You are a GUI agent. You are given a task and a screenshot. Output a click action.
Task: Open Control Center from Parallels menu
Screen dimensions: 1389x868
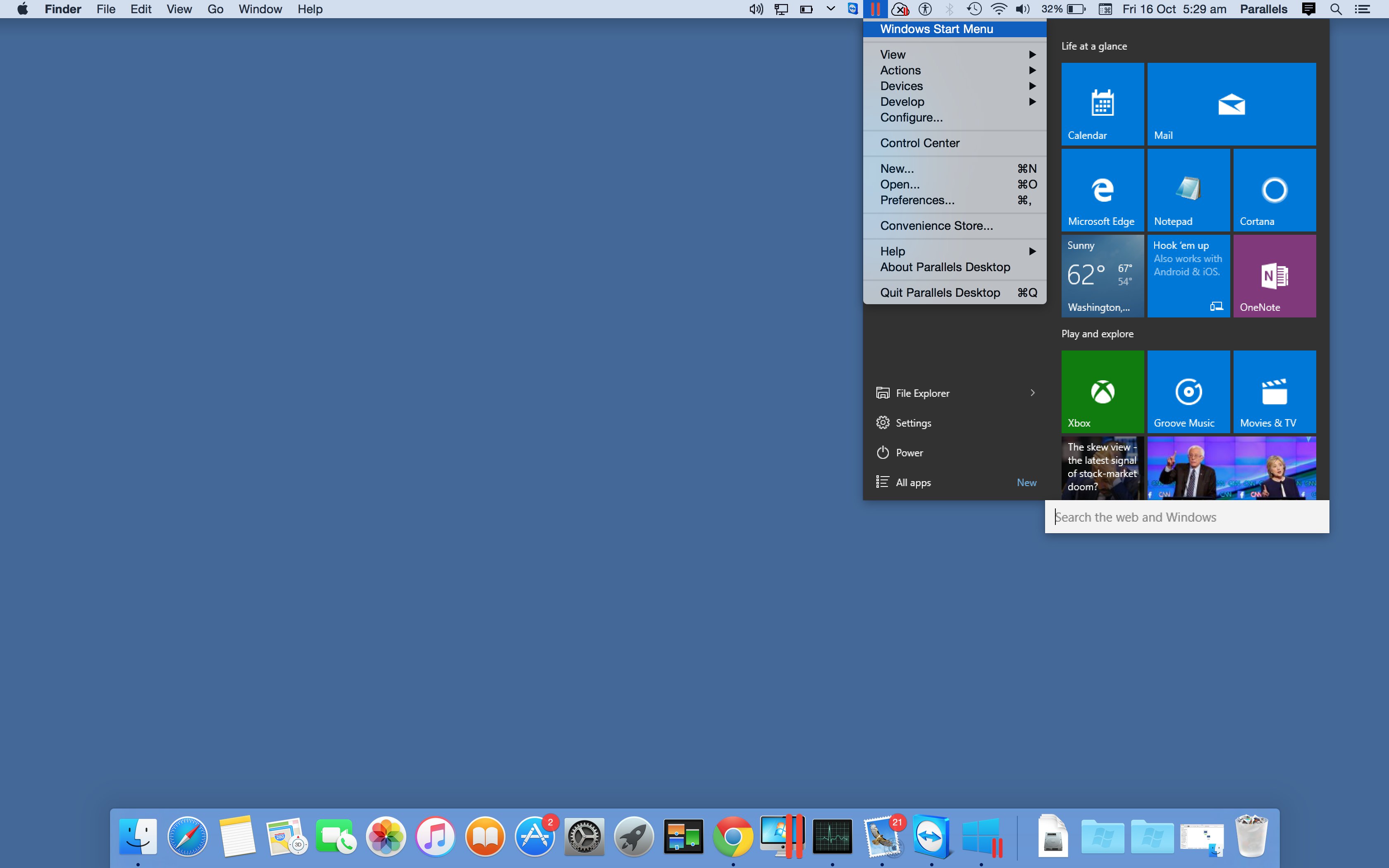pyautogui.click(x=955, y=143)
